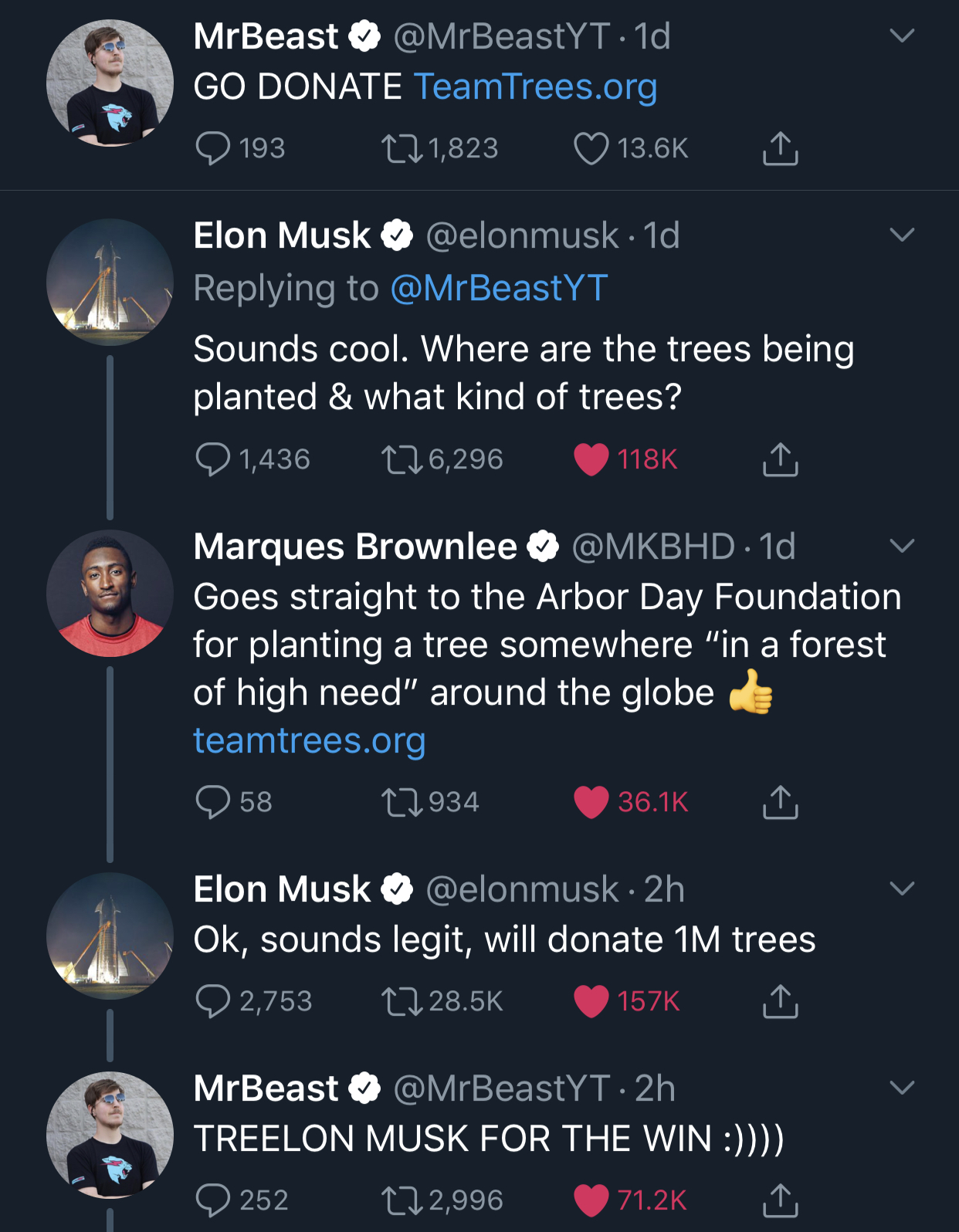Share Marques Brownlee's tweet
The width and height of the screenshot is (959, 1232).
click(781, 803)
